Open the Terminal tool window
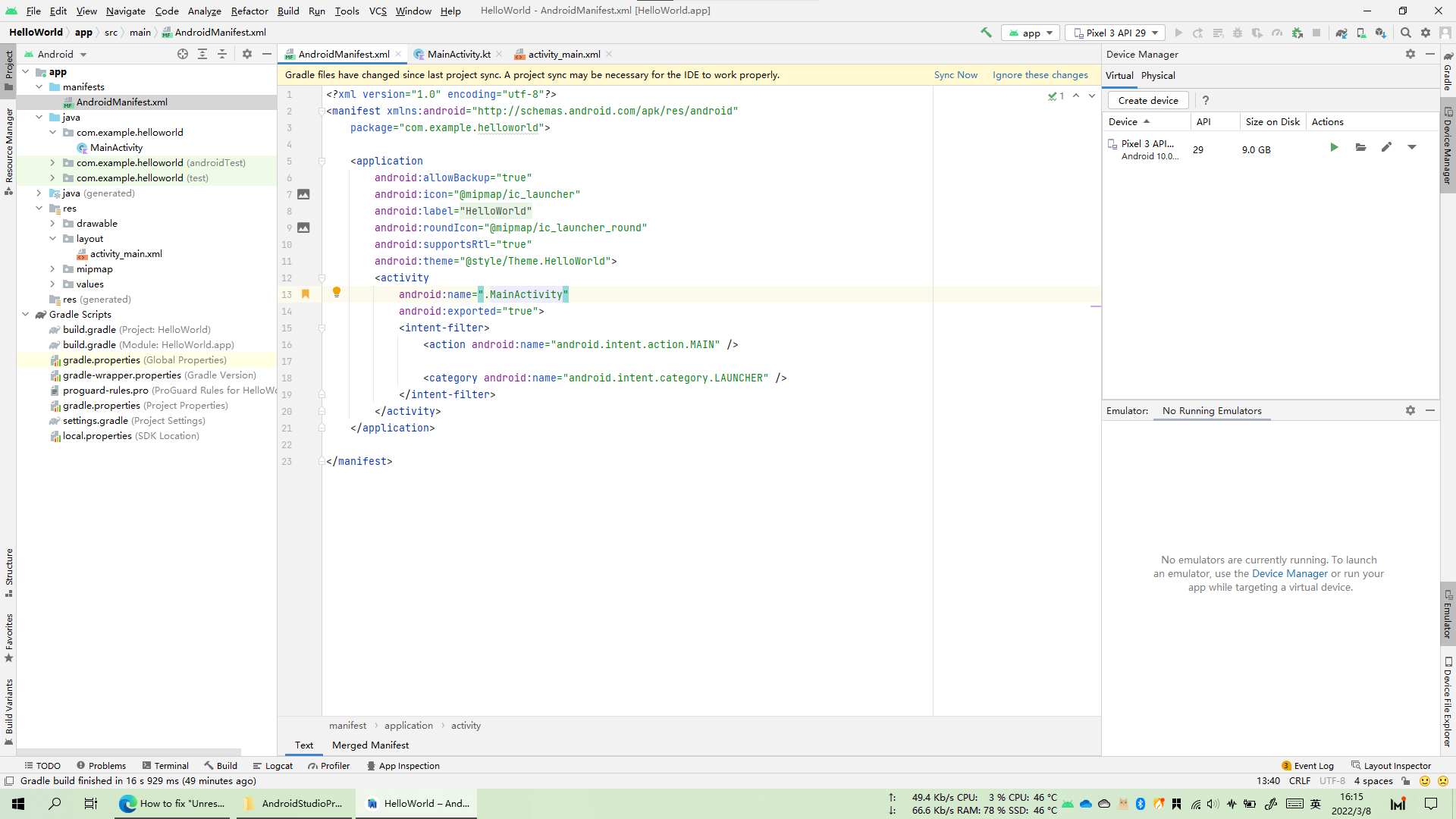 click(165, 766)
